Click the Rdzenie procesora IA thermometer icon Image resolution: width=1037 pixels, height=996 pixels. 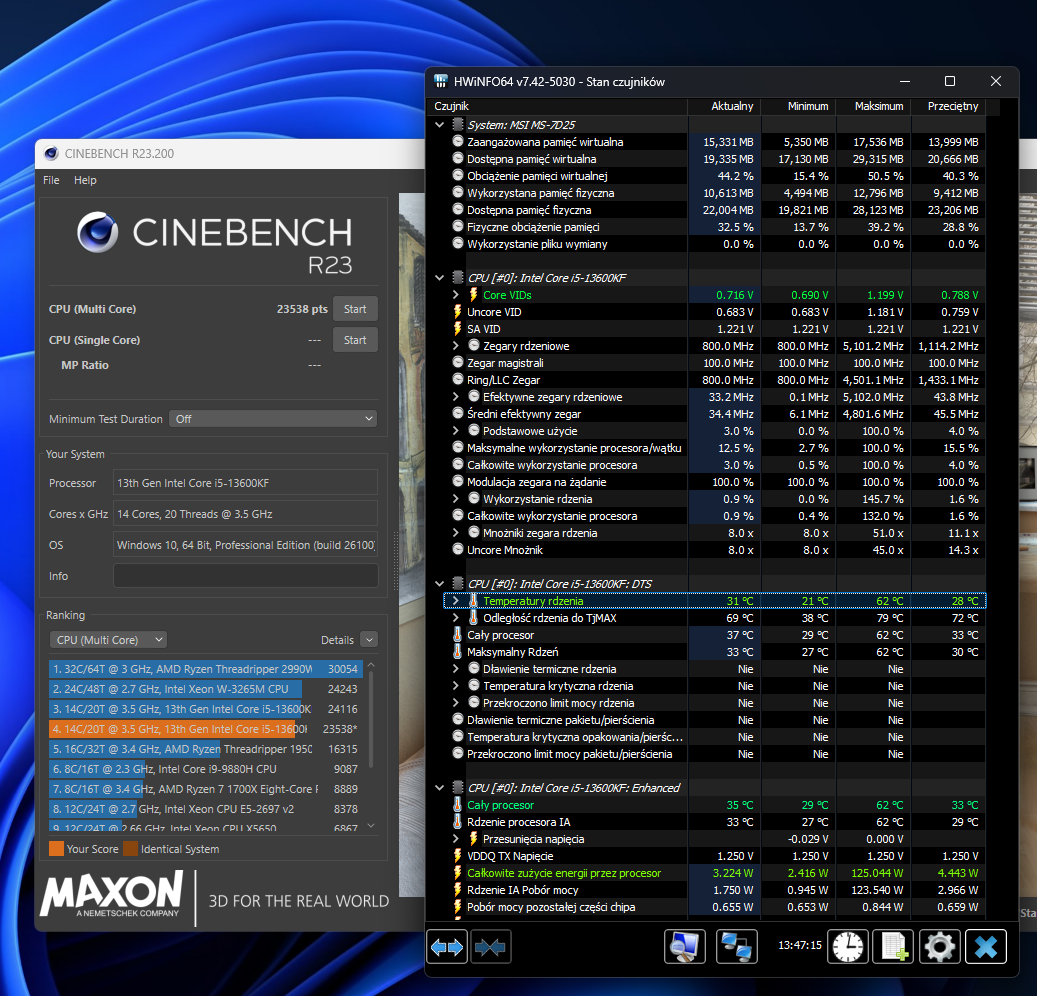click(x=458, y=822)
